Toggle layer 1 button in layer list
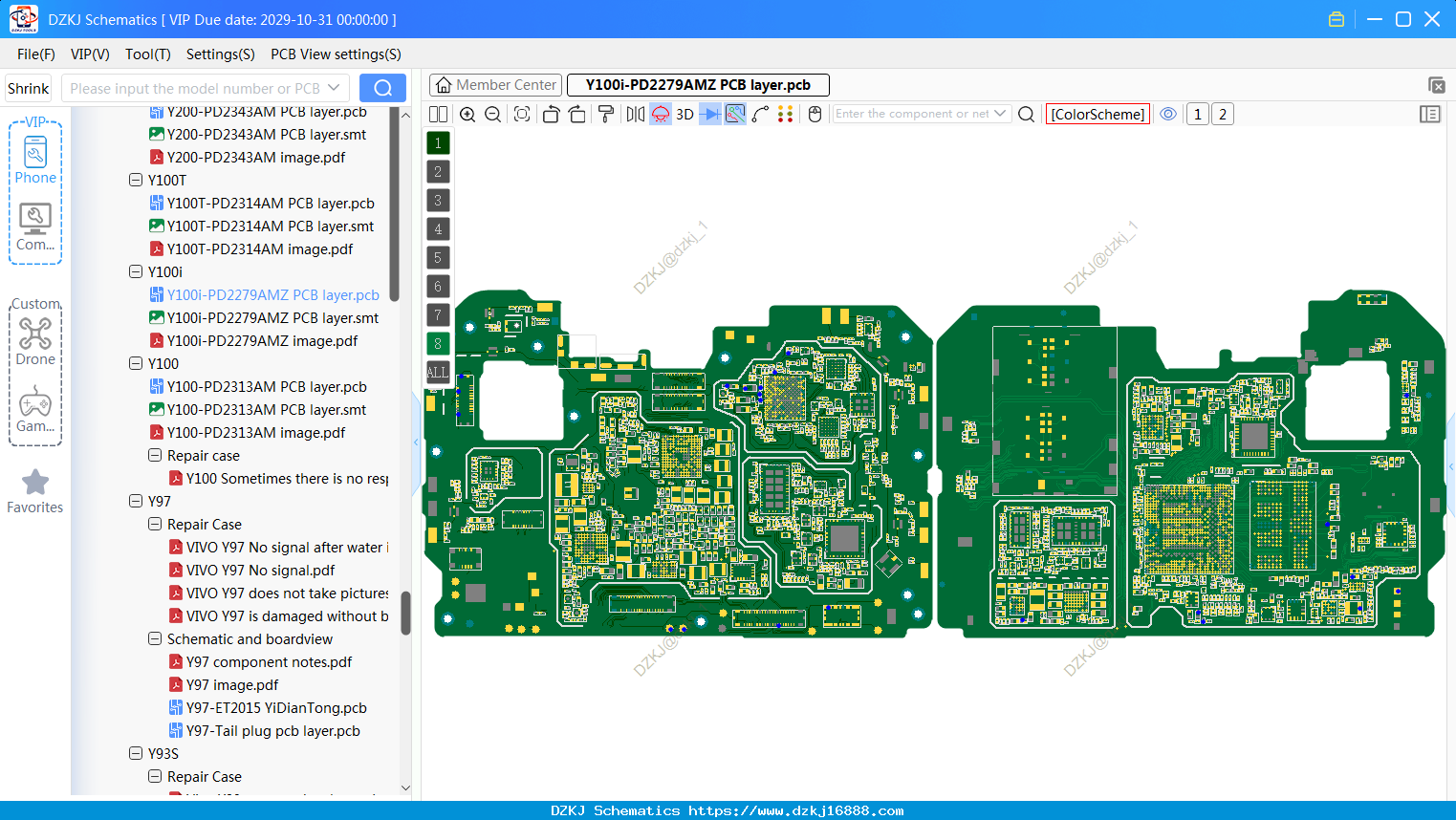The width and height of the screenshot is (1456, 820). click(438, 143)
